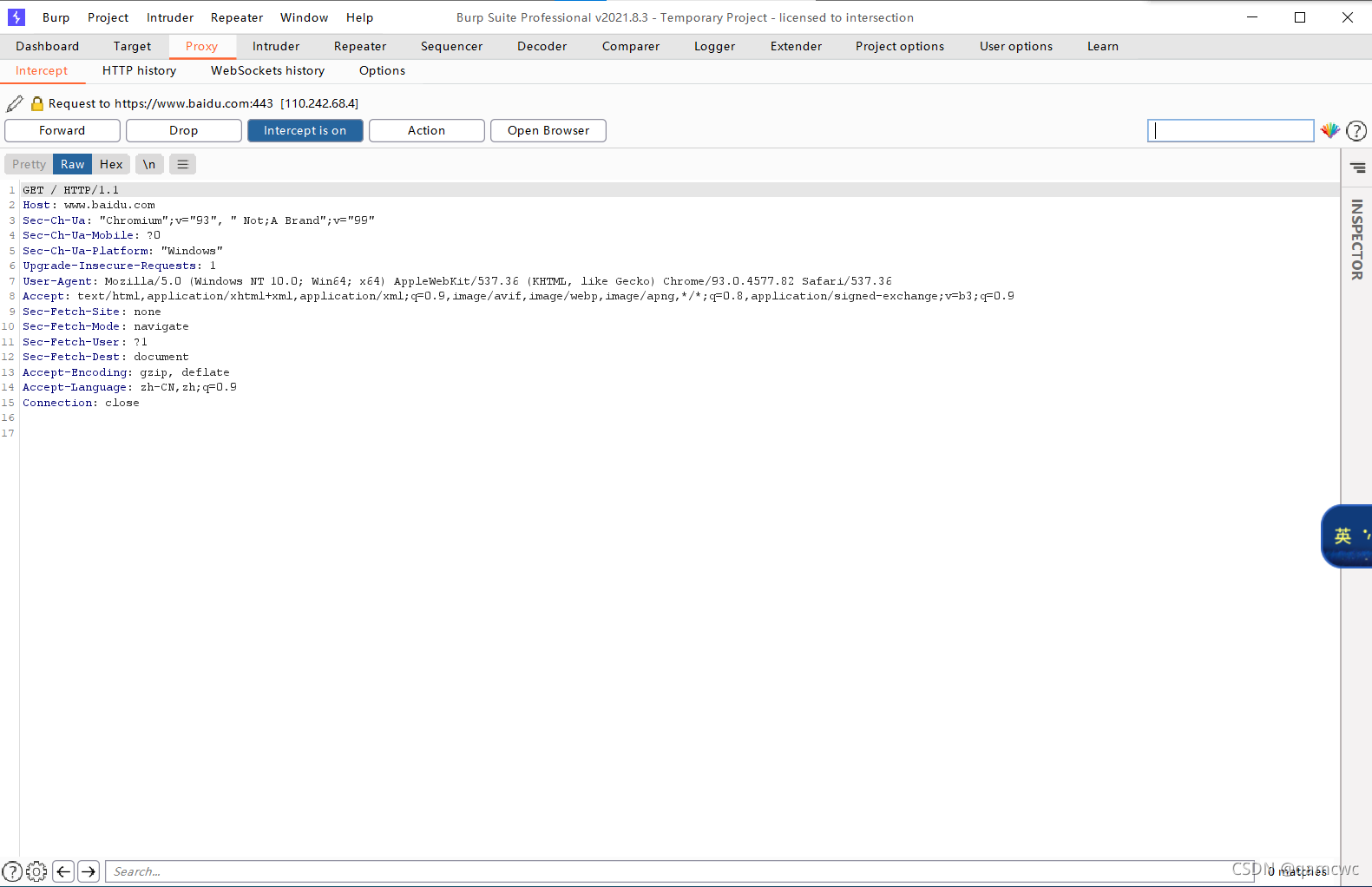Switch to the Comparer tab
Viewport: 1372px width, 887px height.
[x=631, y=46]
